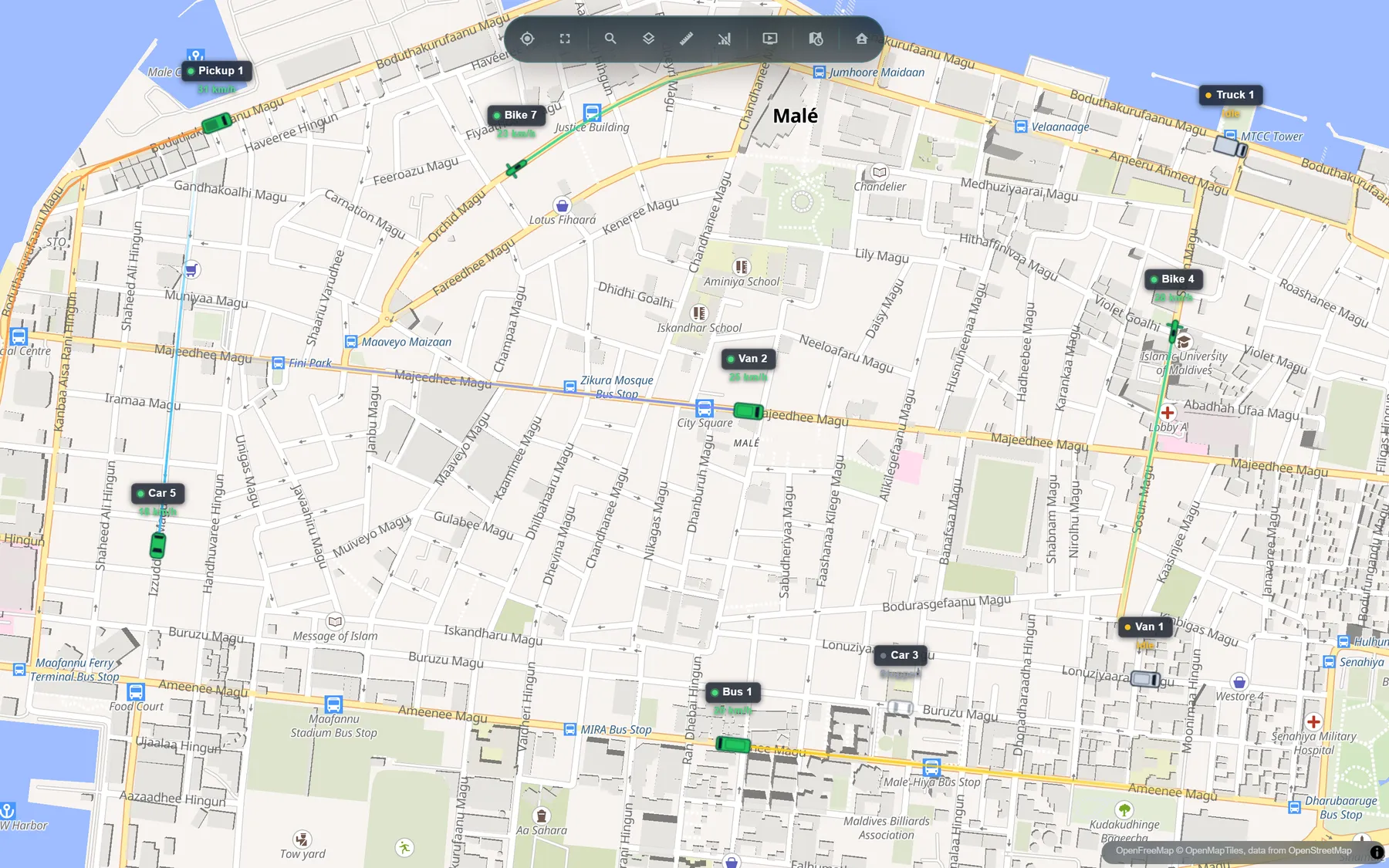The image size is (1389, 868).
Task: Click the Aa Sahara marker icon
Action: coord(542,816)
